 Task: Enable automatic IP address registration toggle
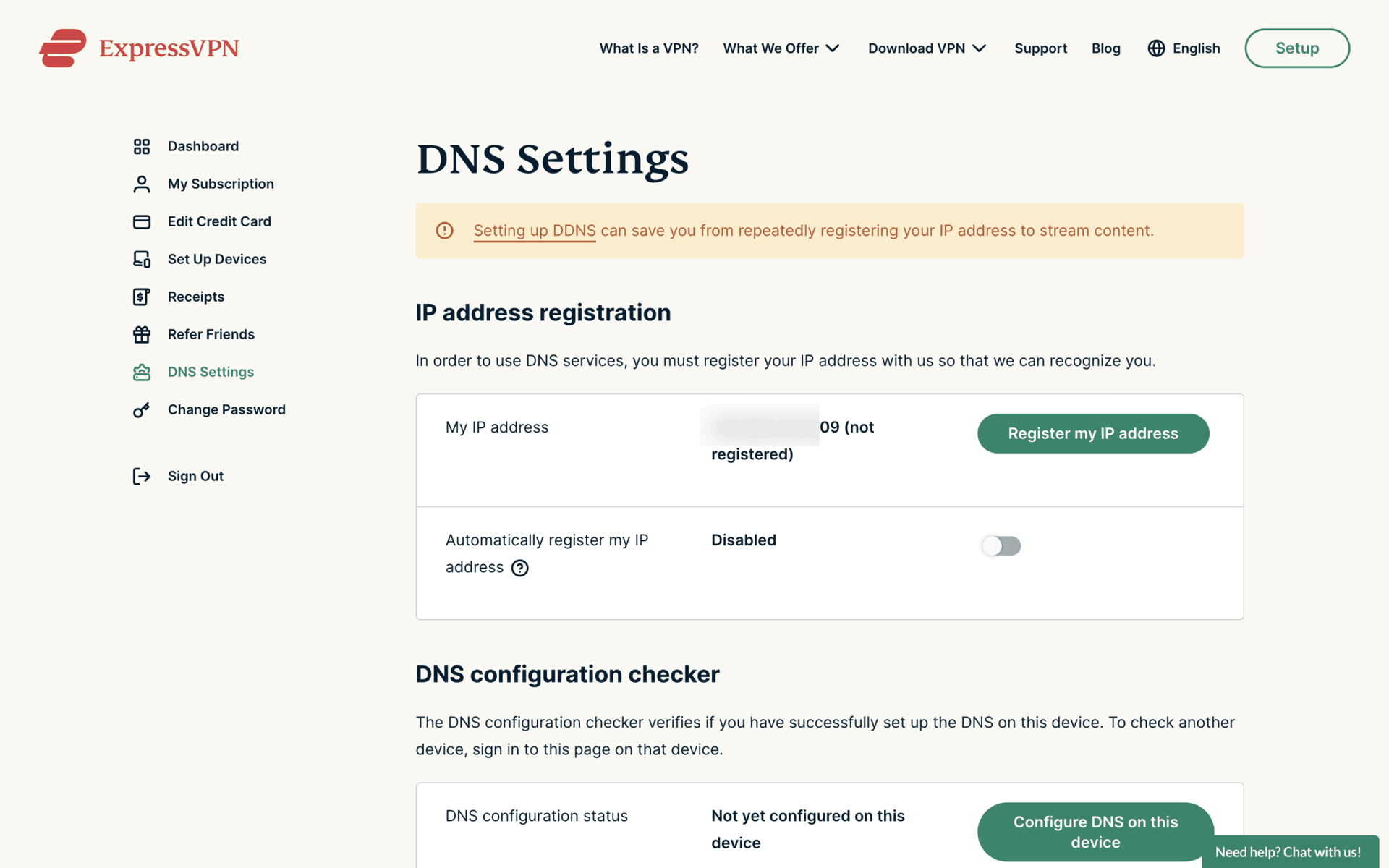click(1001, 545)
